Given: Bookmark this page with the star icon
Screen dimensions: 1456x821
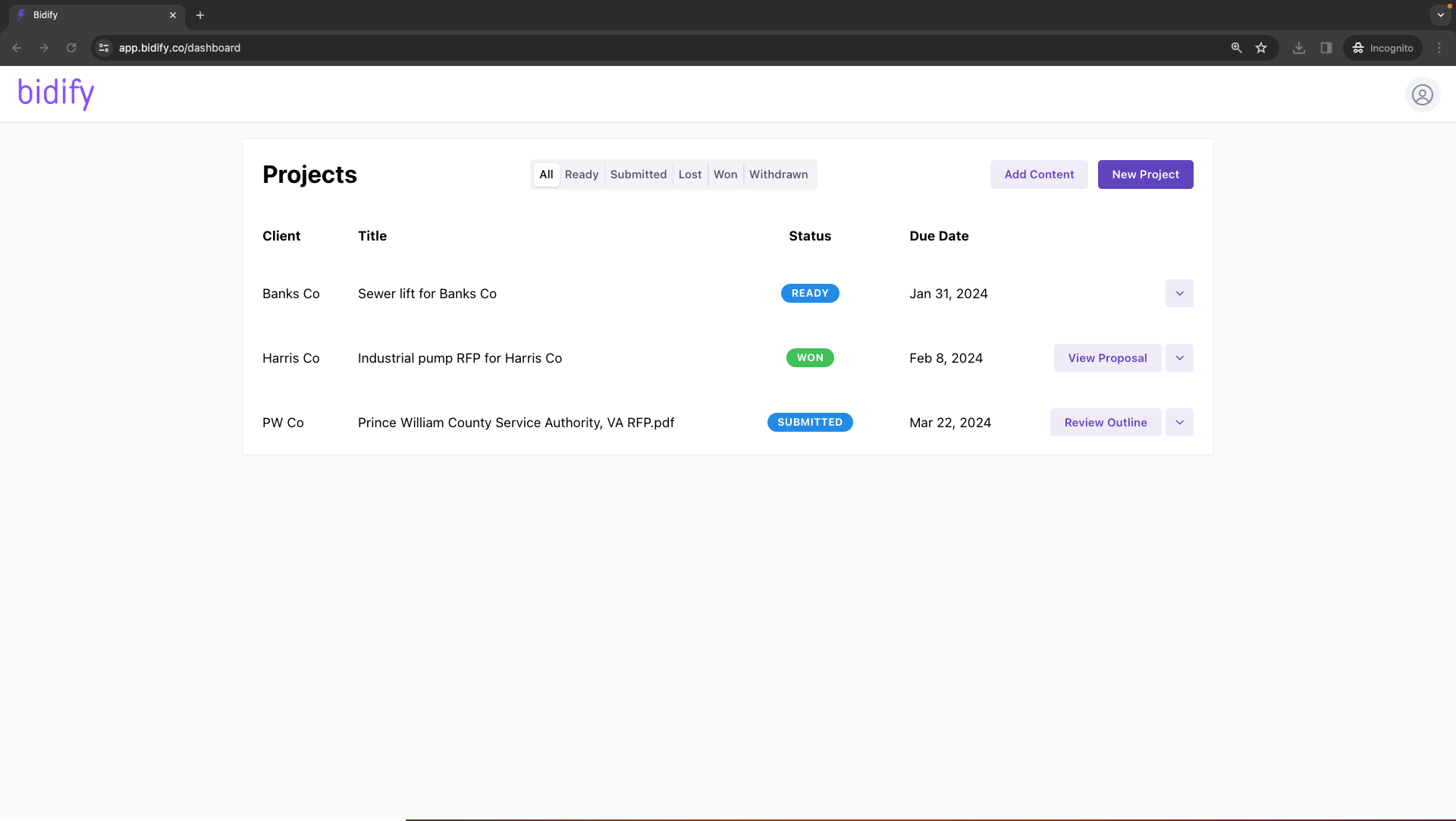Looking at the screenshot, I should click(1261, 48).
